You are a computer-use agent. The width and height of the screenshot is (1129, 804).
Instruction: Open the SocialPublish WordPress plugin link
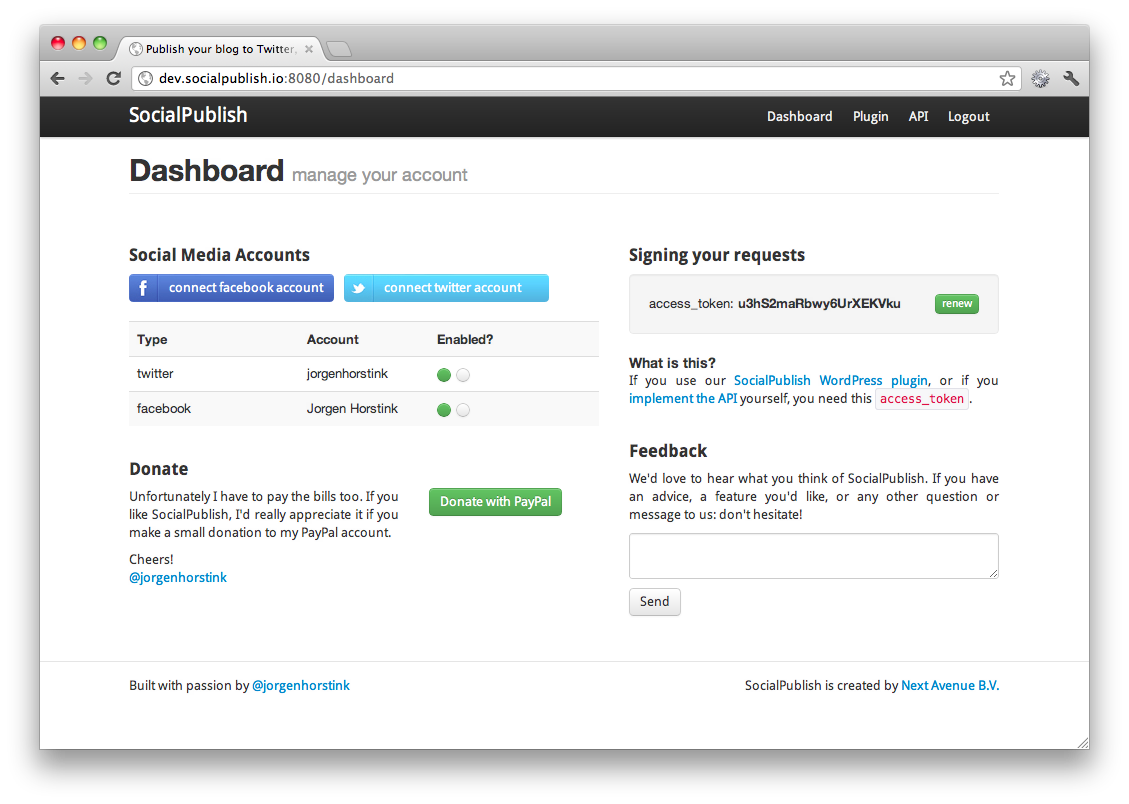(x=831, y=380)
